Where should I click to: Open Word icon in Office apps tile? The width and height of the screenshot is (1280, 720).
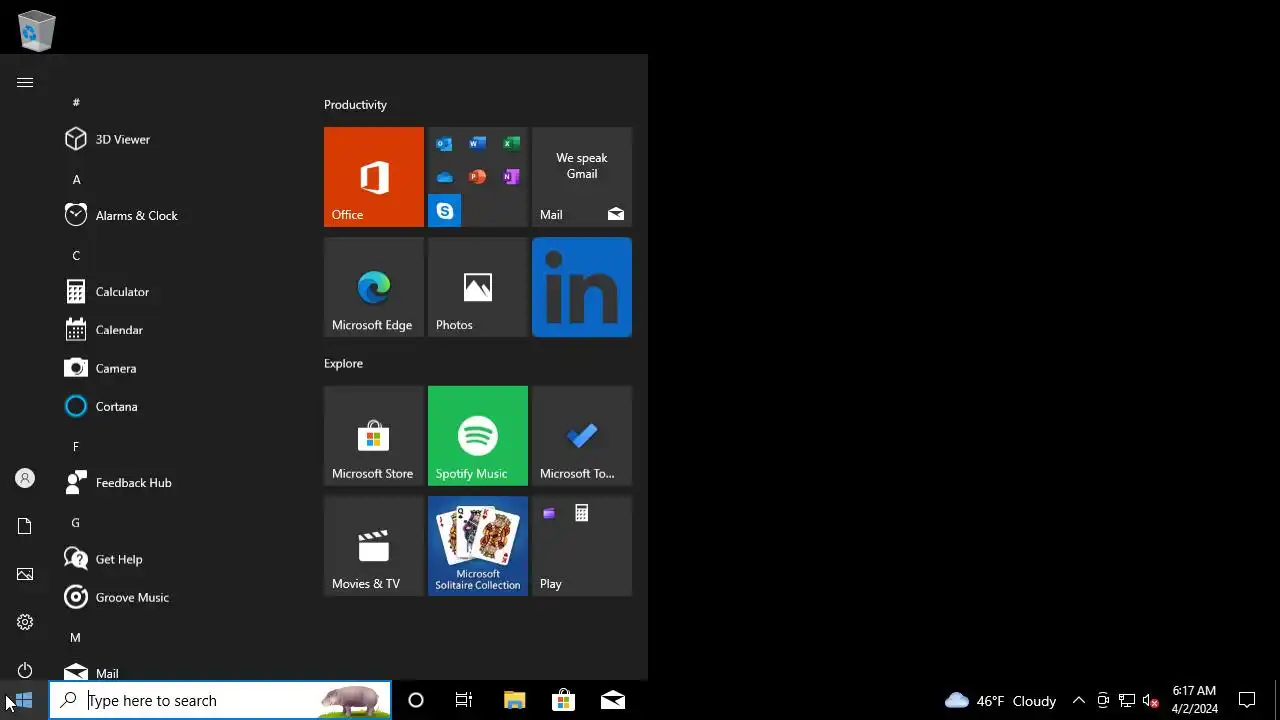click(477, 144)
